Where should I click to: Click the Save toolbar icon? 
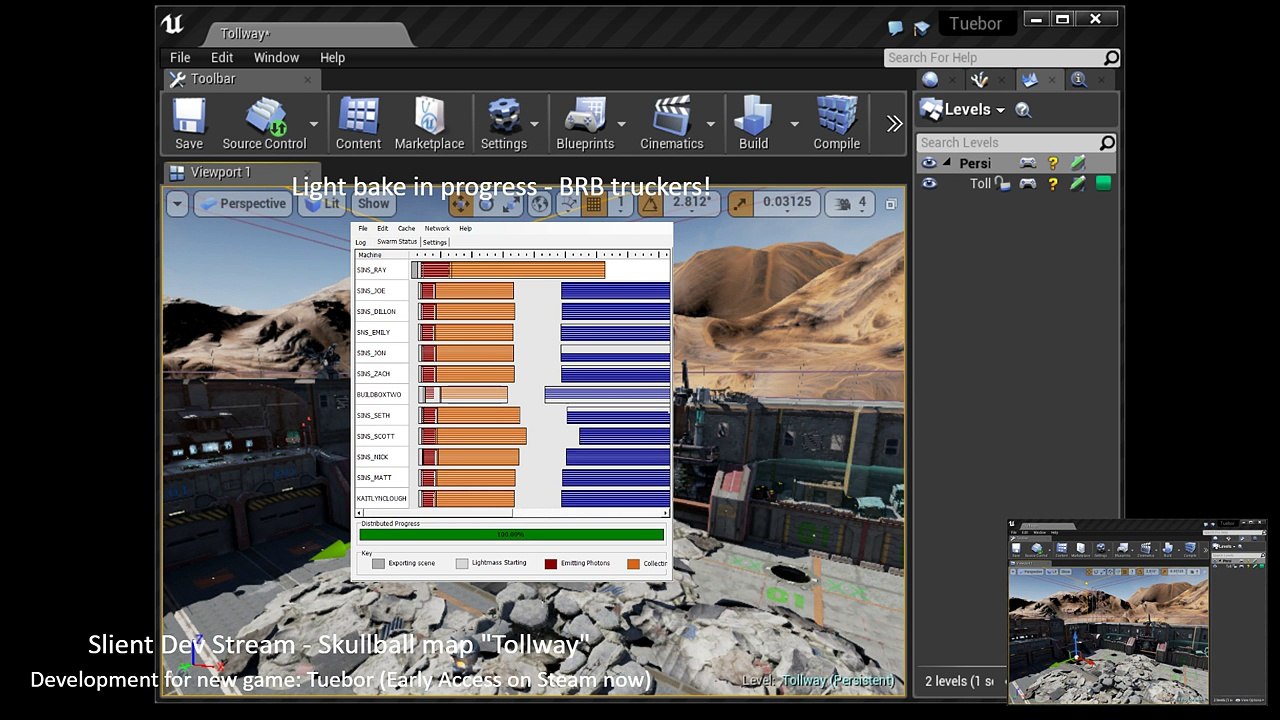(189, 116)
